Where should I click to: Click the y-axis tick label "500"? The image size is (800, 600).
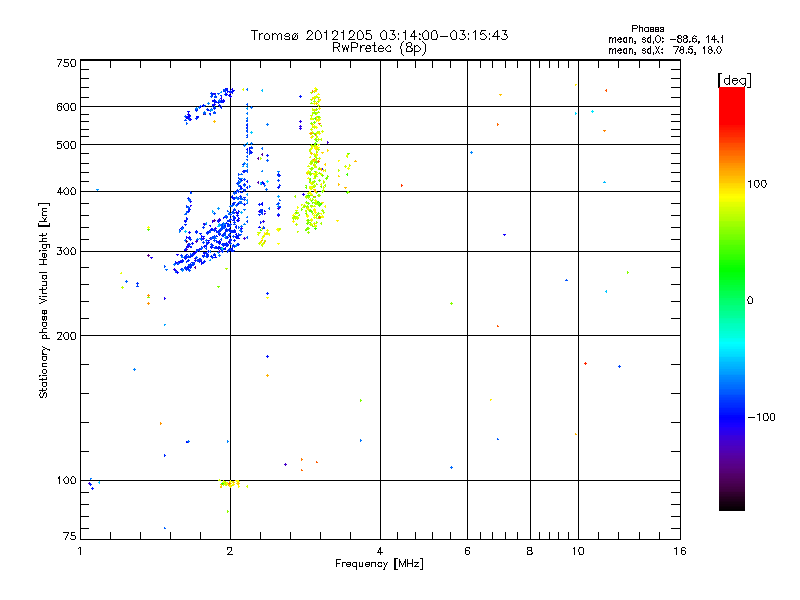pyautogui.click(x=66, y=145)
